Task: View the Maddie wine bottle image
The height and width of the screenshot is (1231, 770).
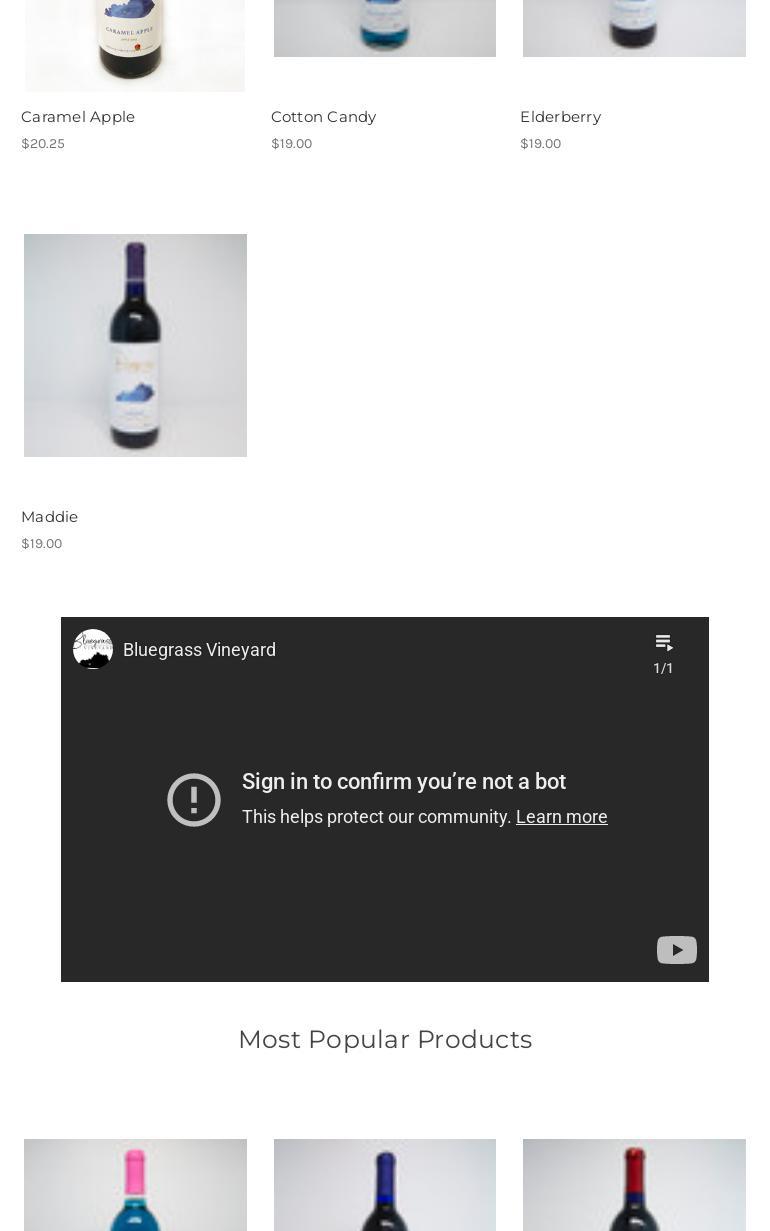Action: [x=135, y=345]
